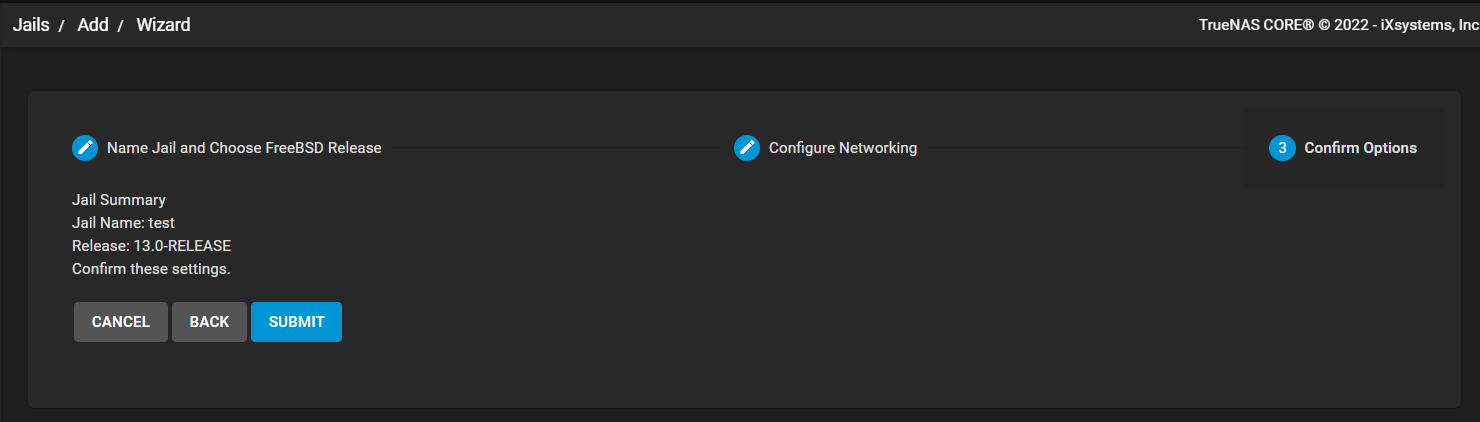Screen dimensions: 1480x422
Task: Submit the jail configuration
Action: (297, 322)
